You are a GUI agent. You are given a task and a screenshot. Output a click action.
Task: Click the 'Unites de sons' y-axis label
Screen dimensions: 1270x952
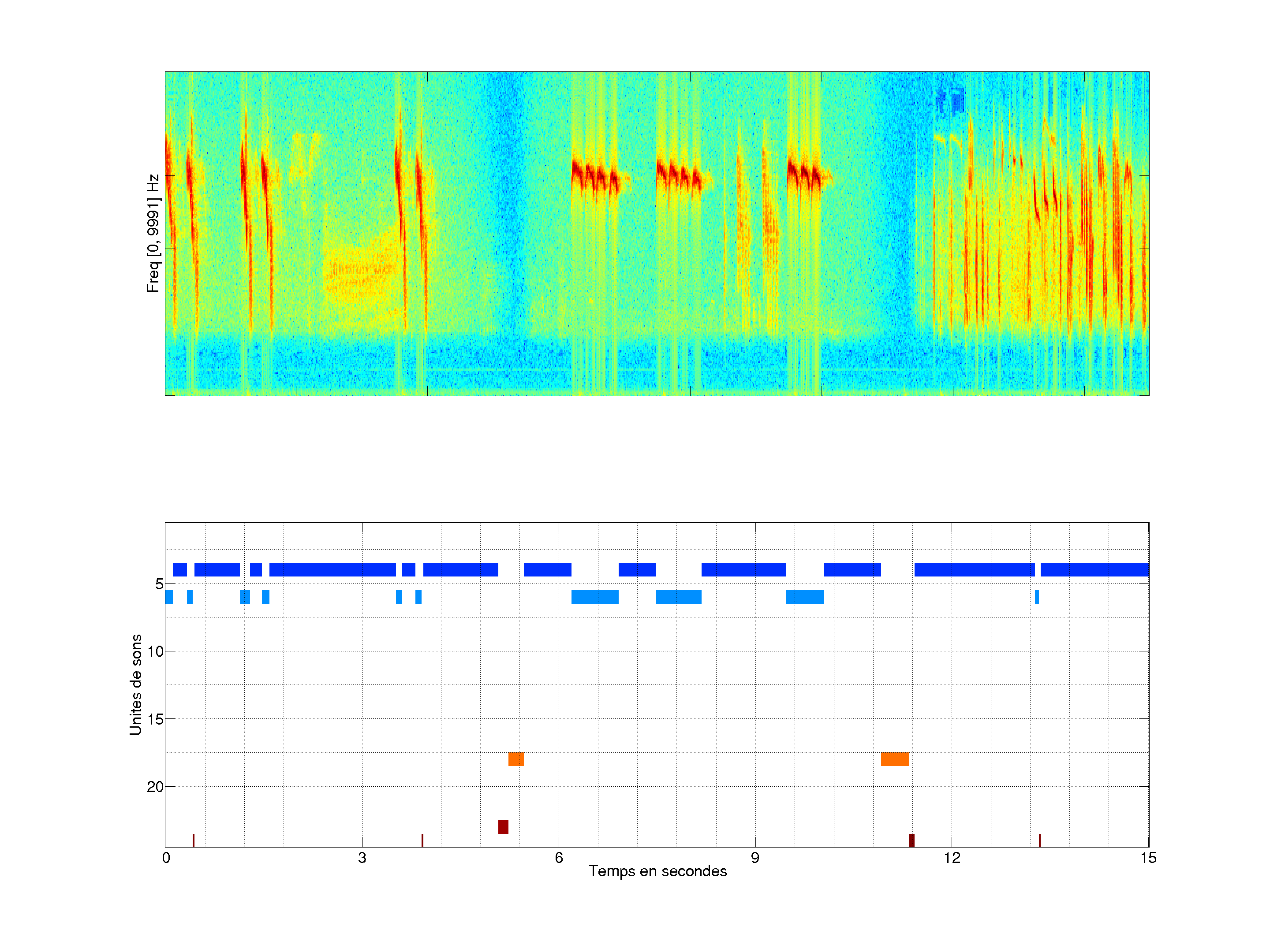(135, 684)
